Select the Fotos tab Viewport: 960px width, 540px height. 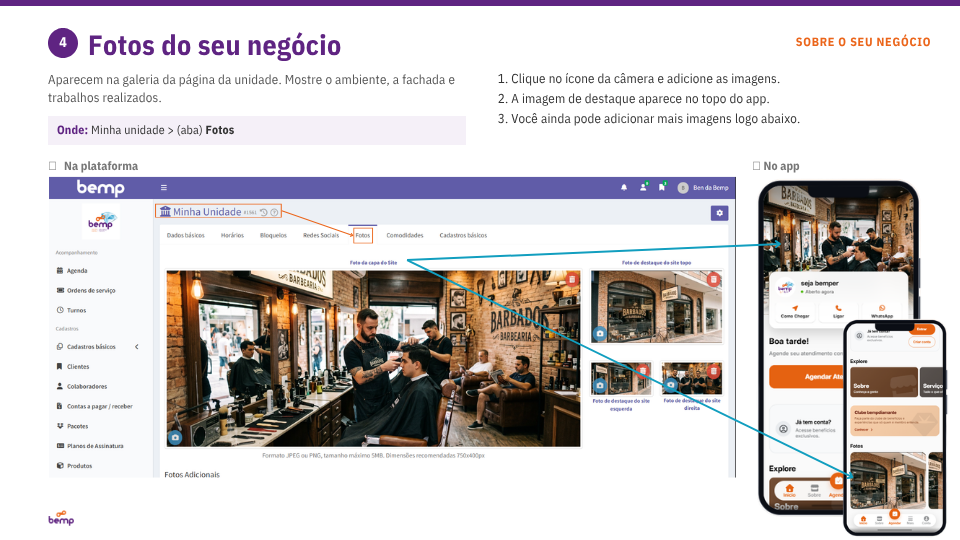[363, 235]
